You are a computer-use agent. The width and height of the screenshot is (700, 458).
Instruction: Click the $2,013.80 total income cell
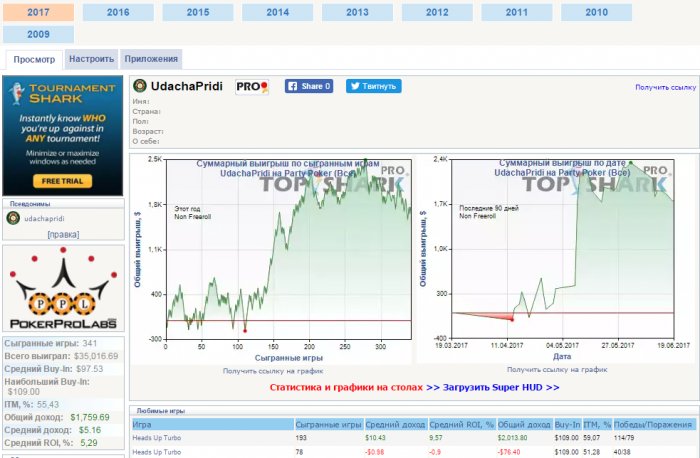pyautogui.click(x=512, y=438)
